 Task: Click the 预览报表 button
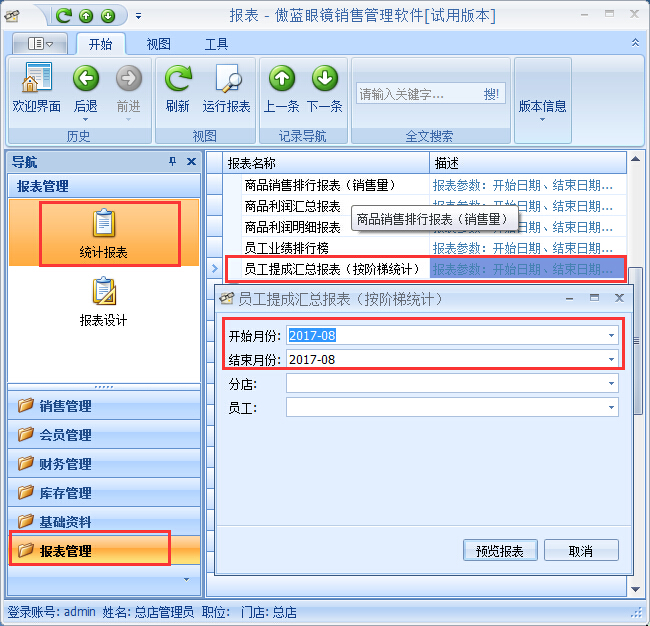tap(500, 551)
